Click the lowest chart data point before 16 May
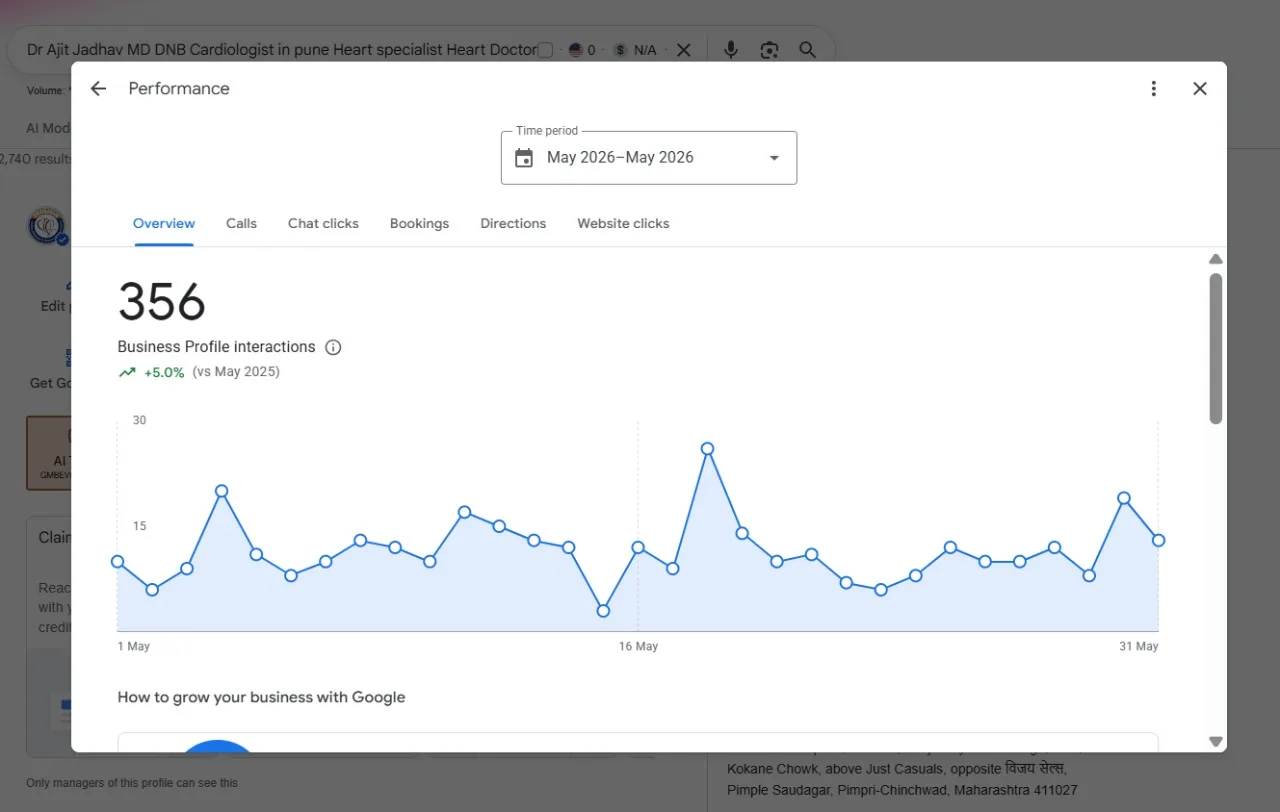1280x812 pixels. point(603,611)
